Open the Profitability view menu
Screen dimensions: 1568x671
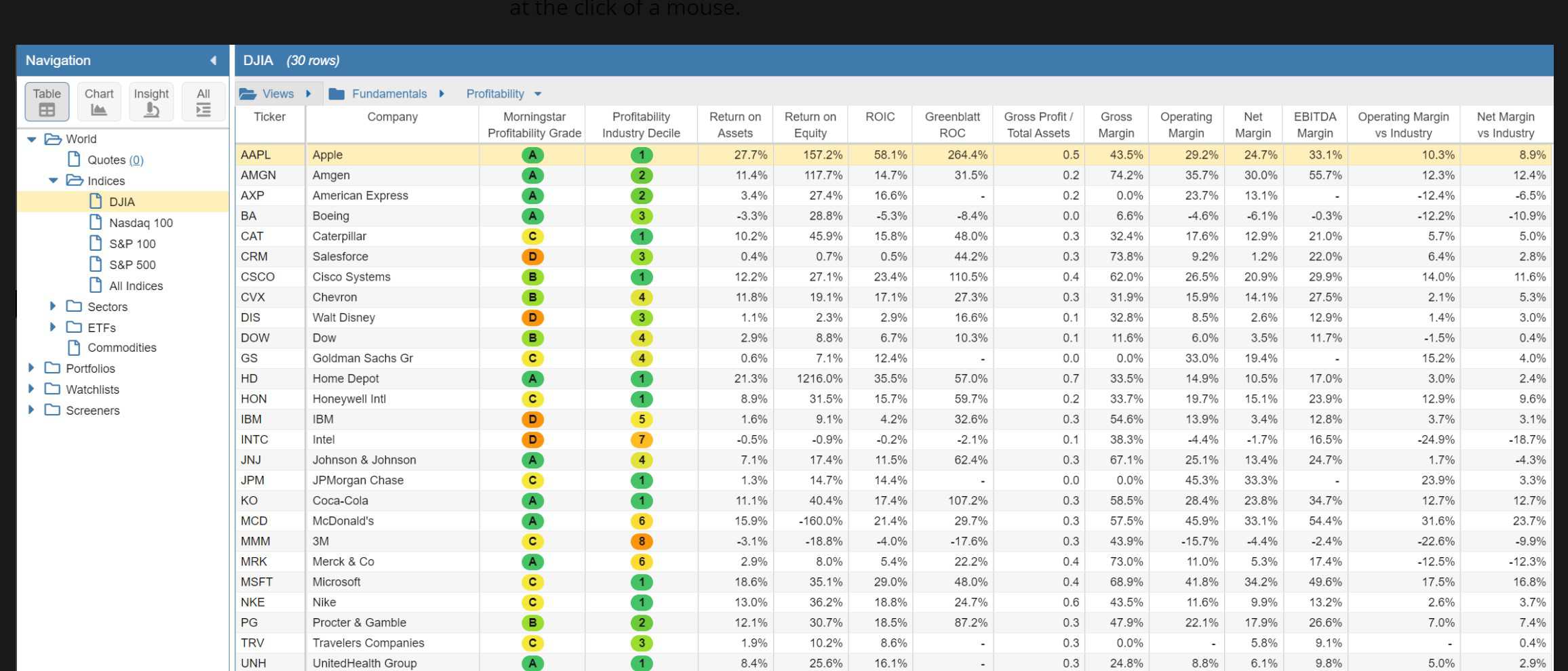pos(495,94)
